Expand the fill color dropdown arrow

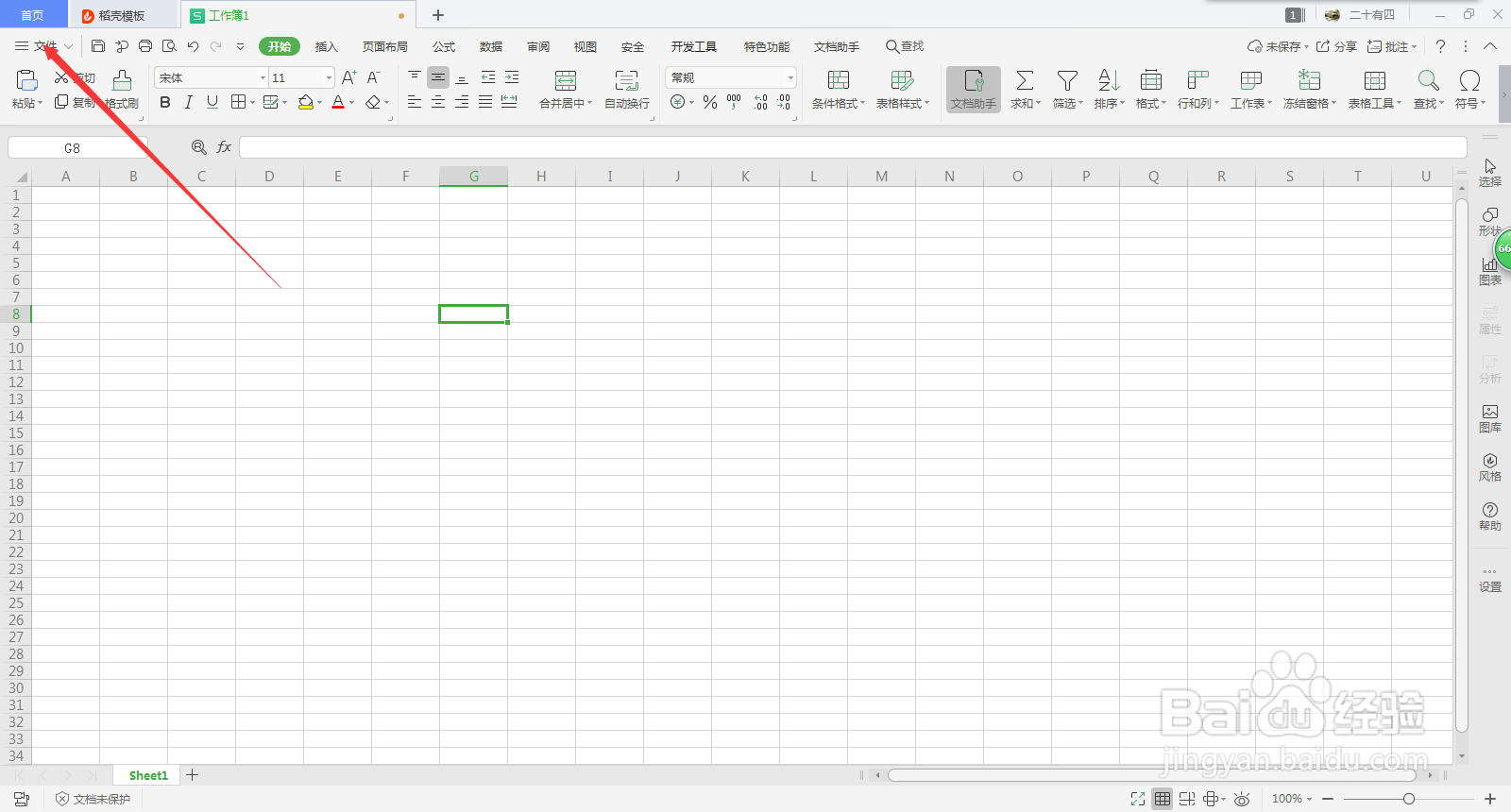319,103
